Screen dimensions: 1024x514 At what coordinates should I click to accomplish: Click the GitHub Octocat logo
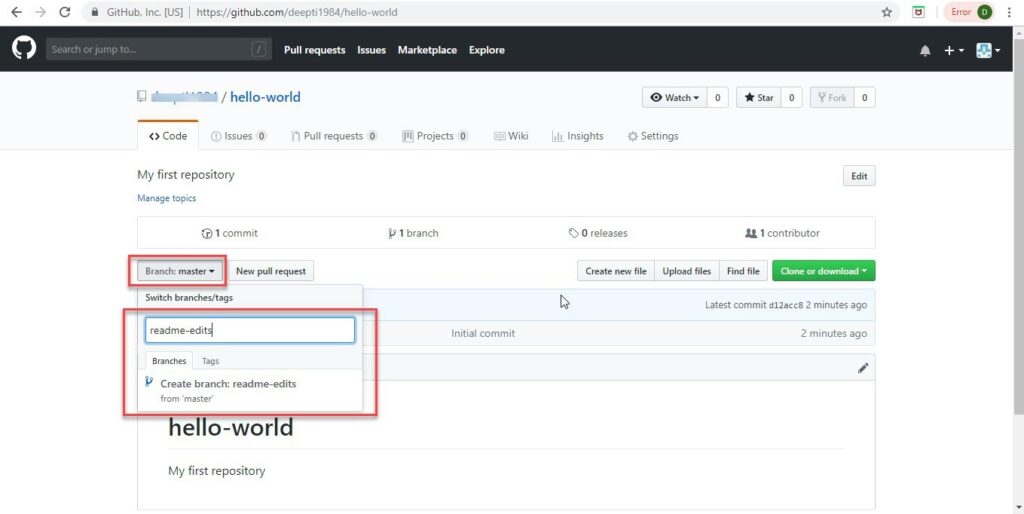[x=24, y=49]
